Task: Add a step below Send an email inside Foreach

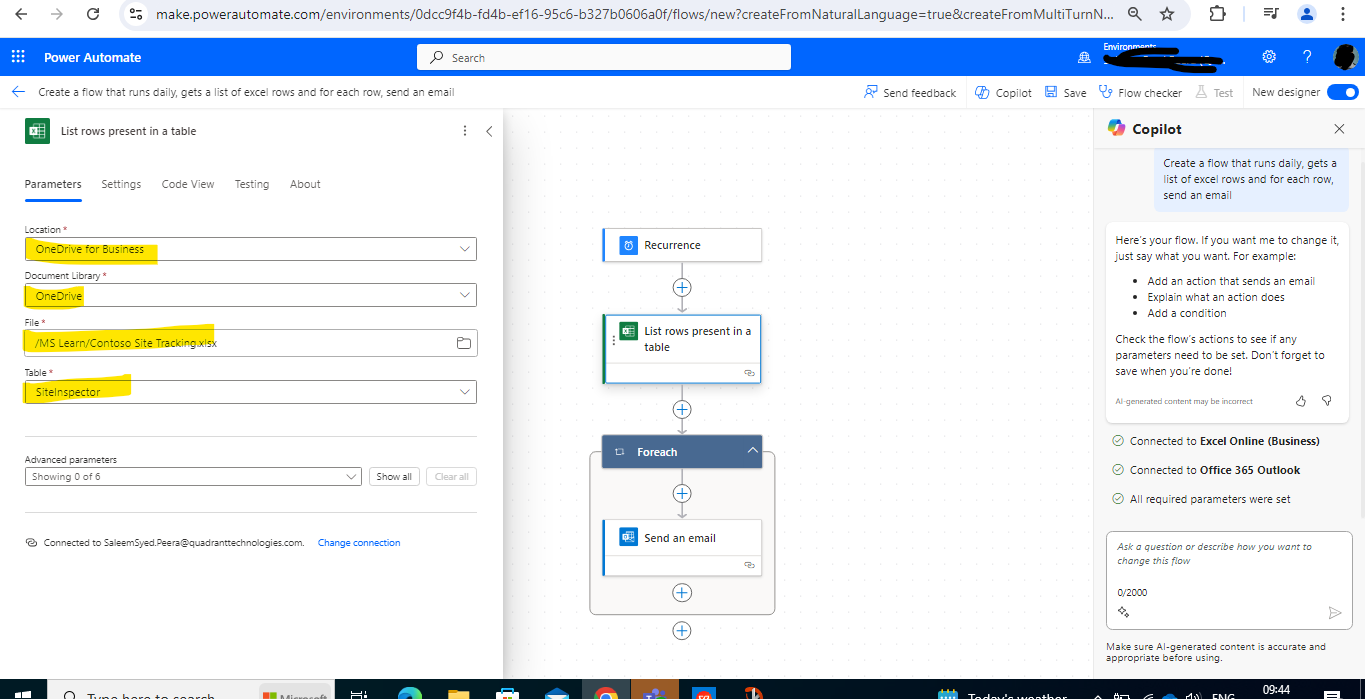Action: (x=682, y=593)
